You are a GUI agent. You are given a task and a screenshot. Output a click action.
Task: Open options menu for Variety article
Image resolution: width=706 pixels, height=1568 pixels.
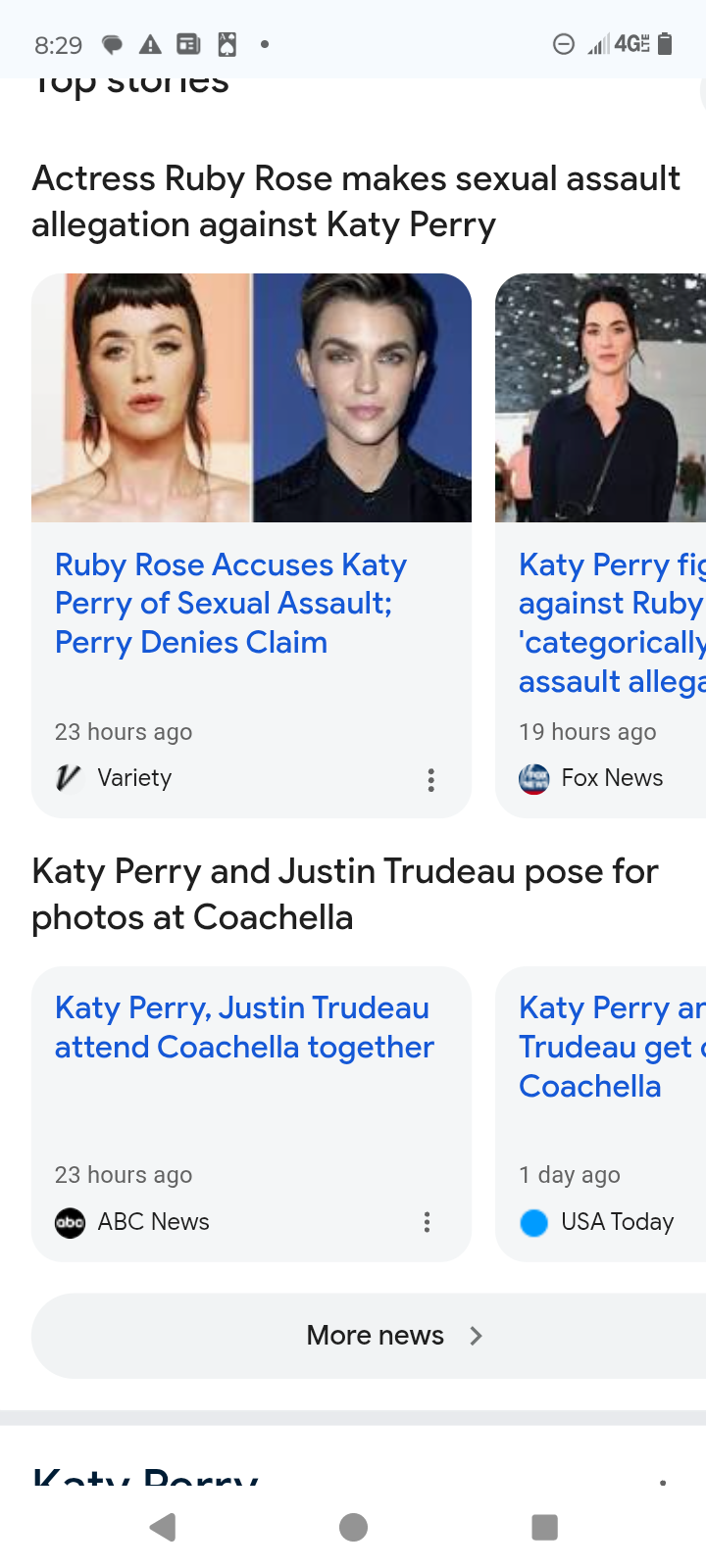pos(430,780)
